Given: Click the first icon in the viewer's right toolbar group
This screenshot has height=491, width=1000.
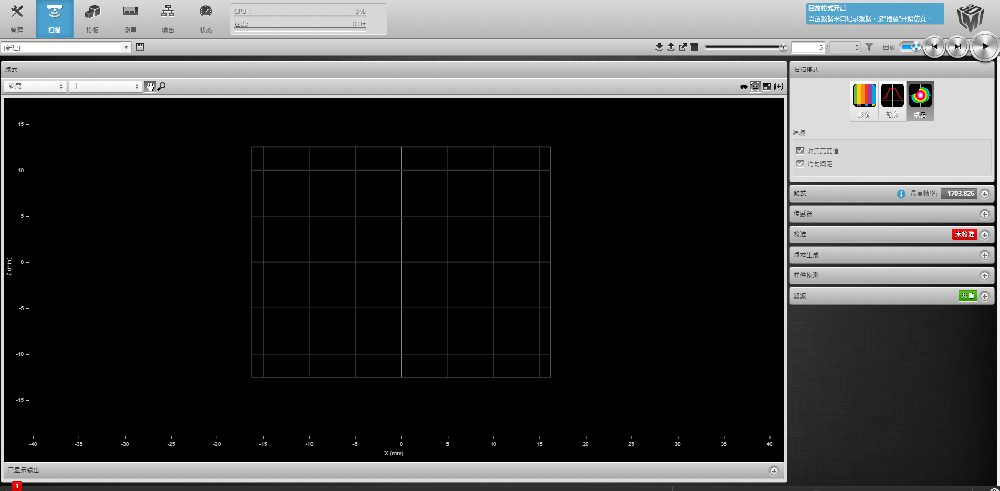Looking at the screenshot, I should pyautogui.click(x=744, y=87).
